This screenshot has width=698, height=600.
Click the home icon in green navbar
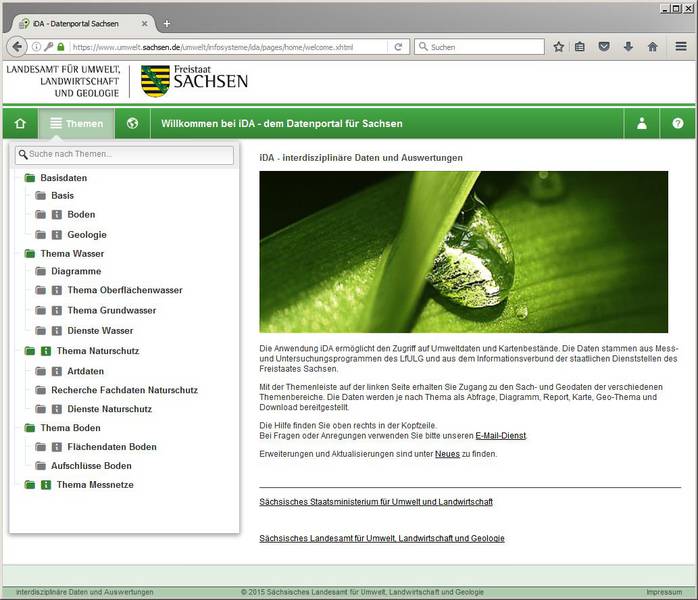(19, 124)
